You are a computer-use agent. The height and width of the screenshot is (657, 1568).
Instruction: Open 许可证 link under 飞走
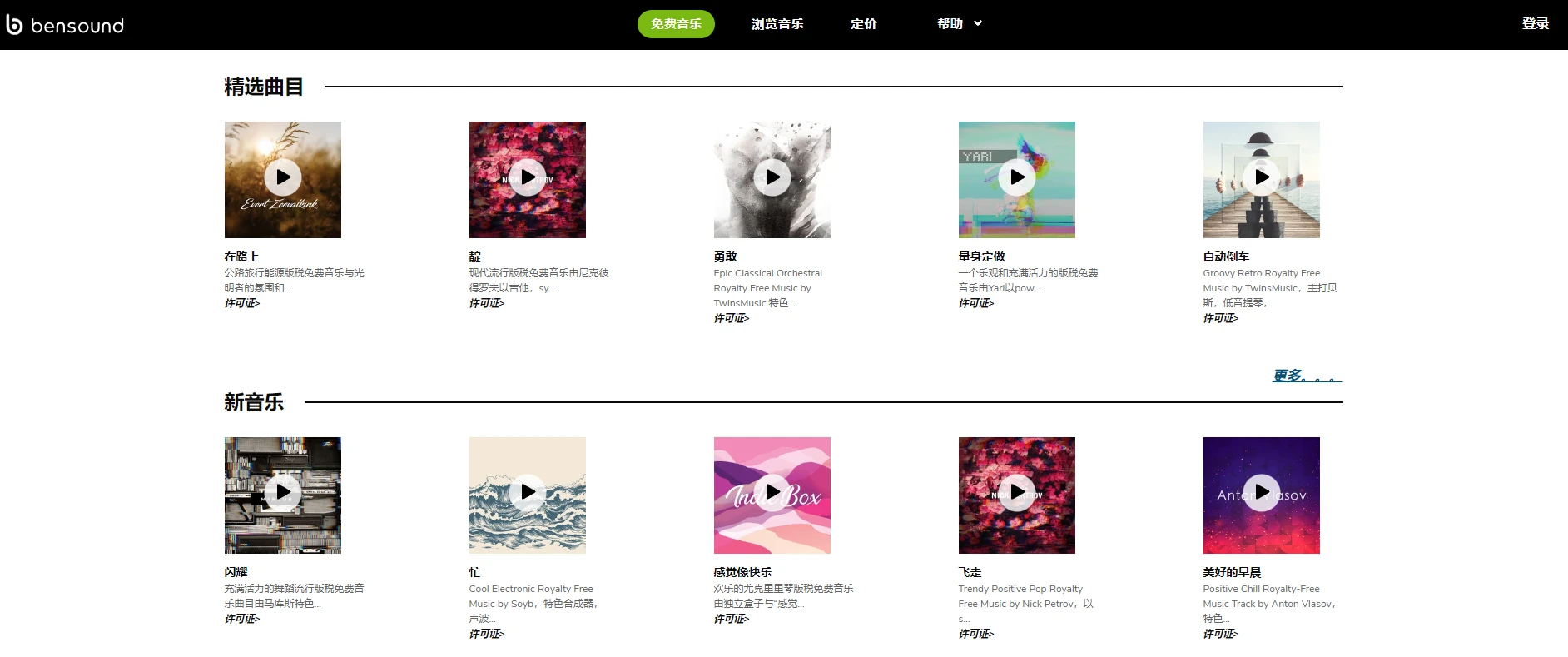[976, 634]
